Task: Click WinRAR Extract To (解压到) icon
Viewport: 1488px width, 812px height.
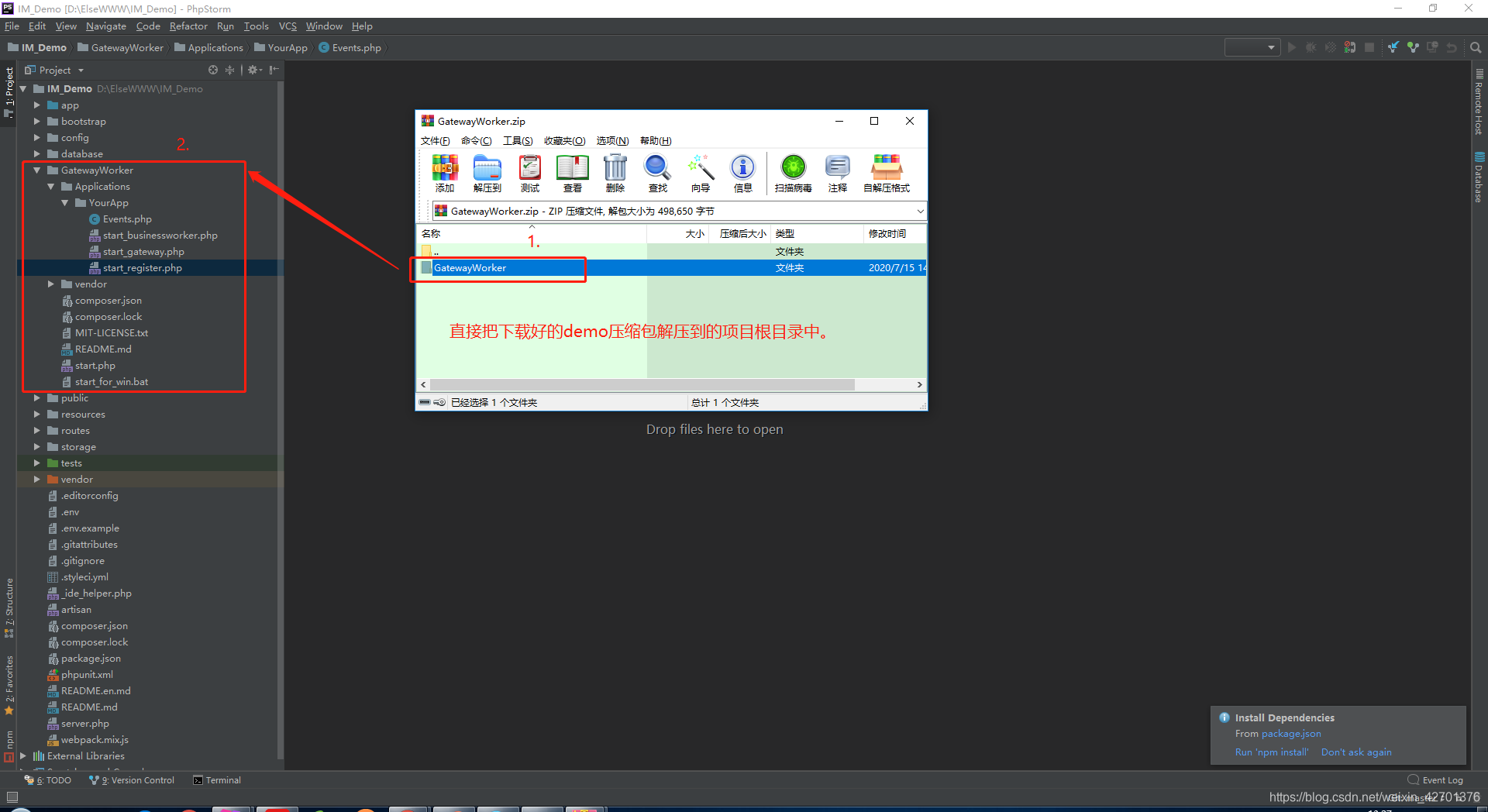Action: (487, 173)
